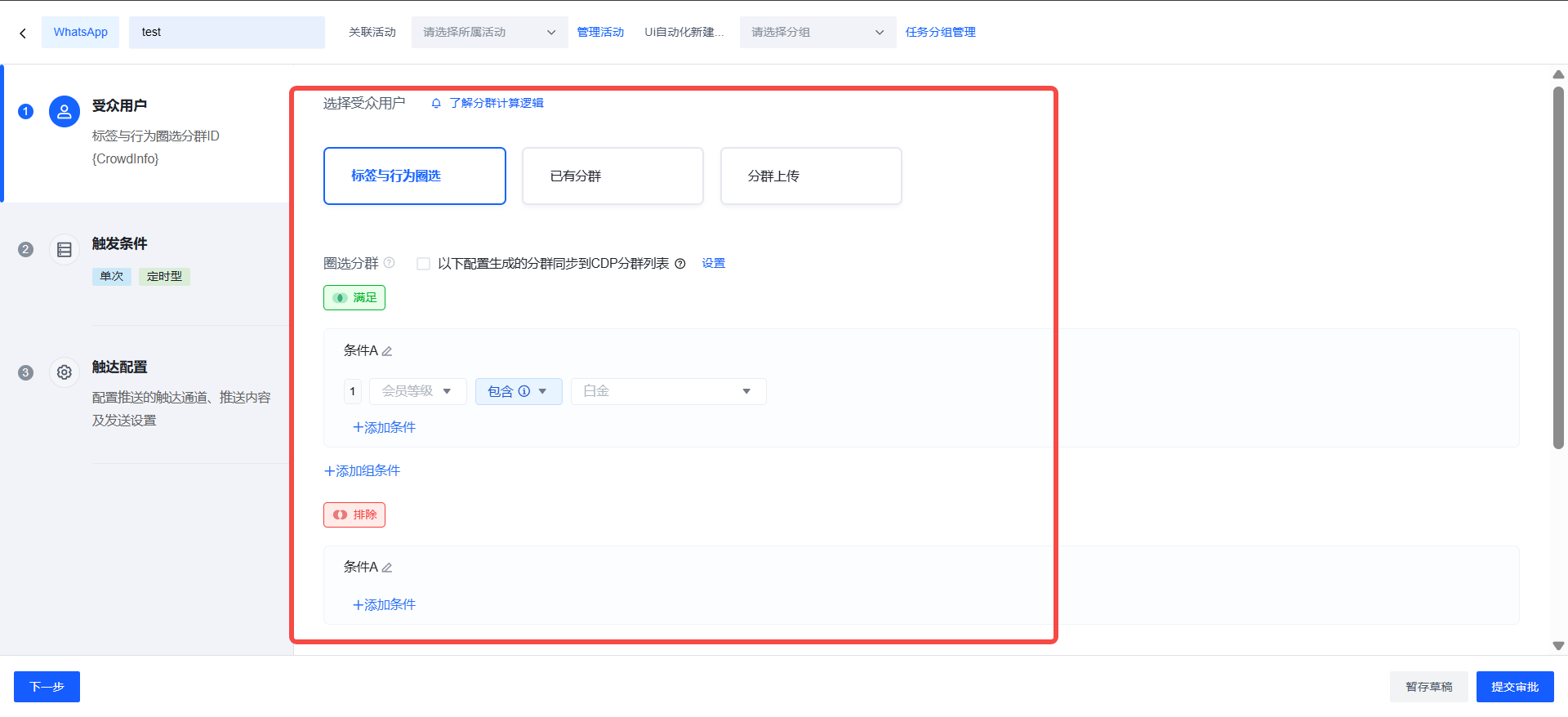Screen dimensions: 1568x717
Task: Open the 请选择分组 dropdown
Action: pos(817,33)
